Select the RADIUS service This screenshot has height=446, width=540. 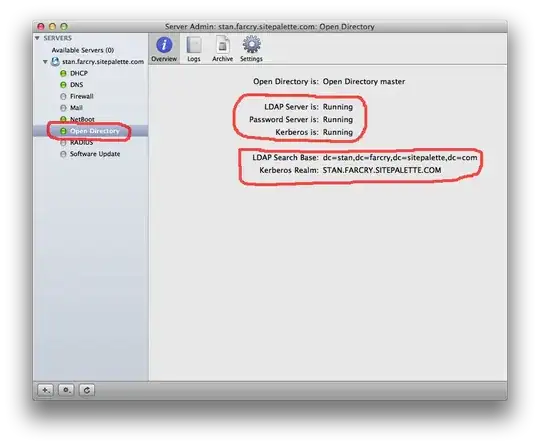pos(81,143)
